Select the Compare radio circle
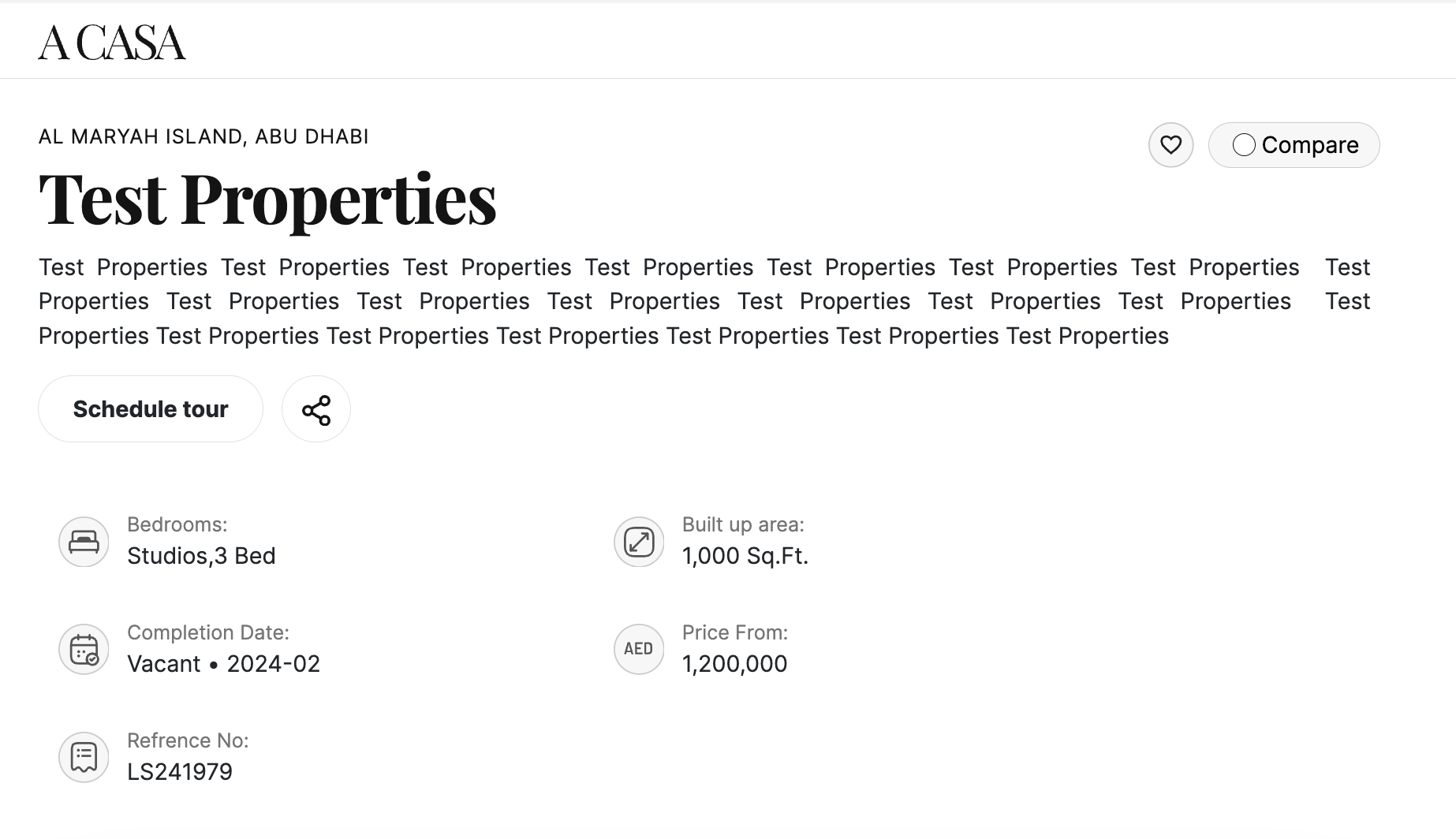The width and height of the screenshot is (1456, 839). point(1244,145)
